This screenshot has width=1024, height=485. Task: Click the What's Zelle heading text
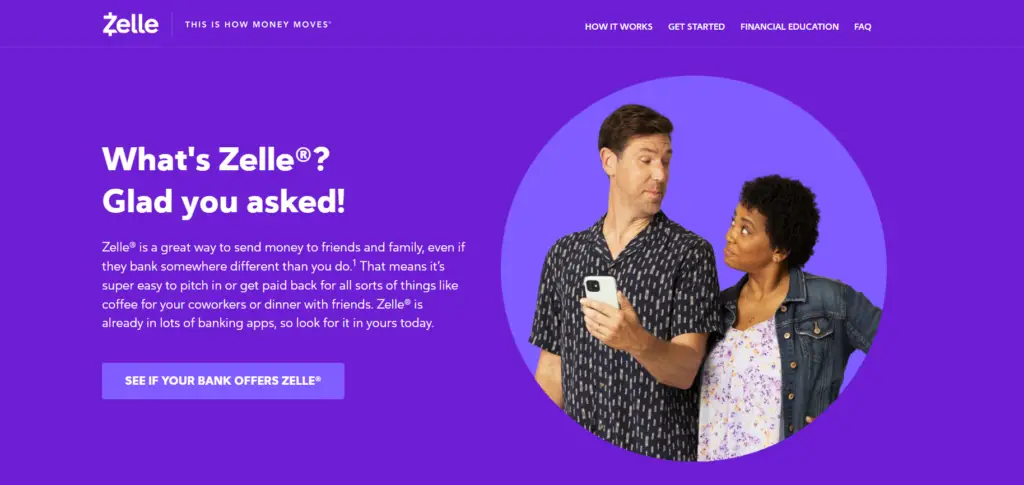(x=216, y=159)
